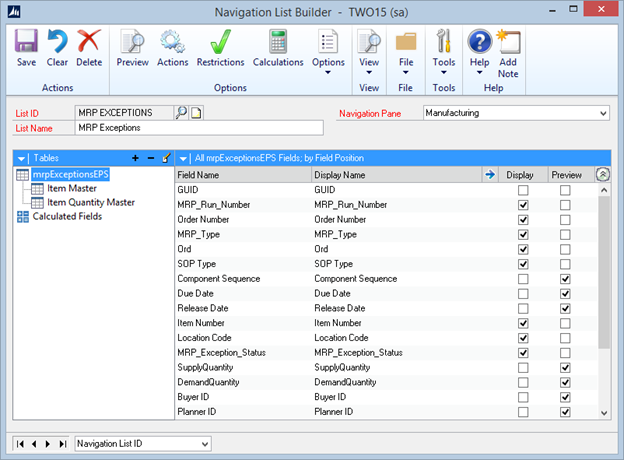Check Preview for Order Number
This screenshot has width=624, height=460.
(565, 220)
